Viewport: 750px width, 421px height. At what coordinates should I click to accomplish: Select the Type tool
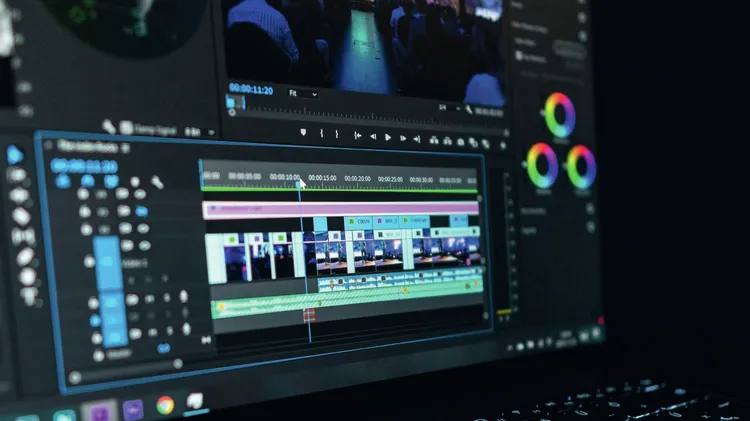point(30,297)
